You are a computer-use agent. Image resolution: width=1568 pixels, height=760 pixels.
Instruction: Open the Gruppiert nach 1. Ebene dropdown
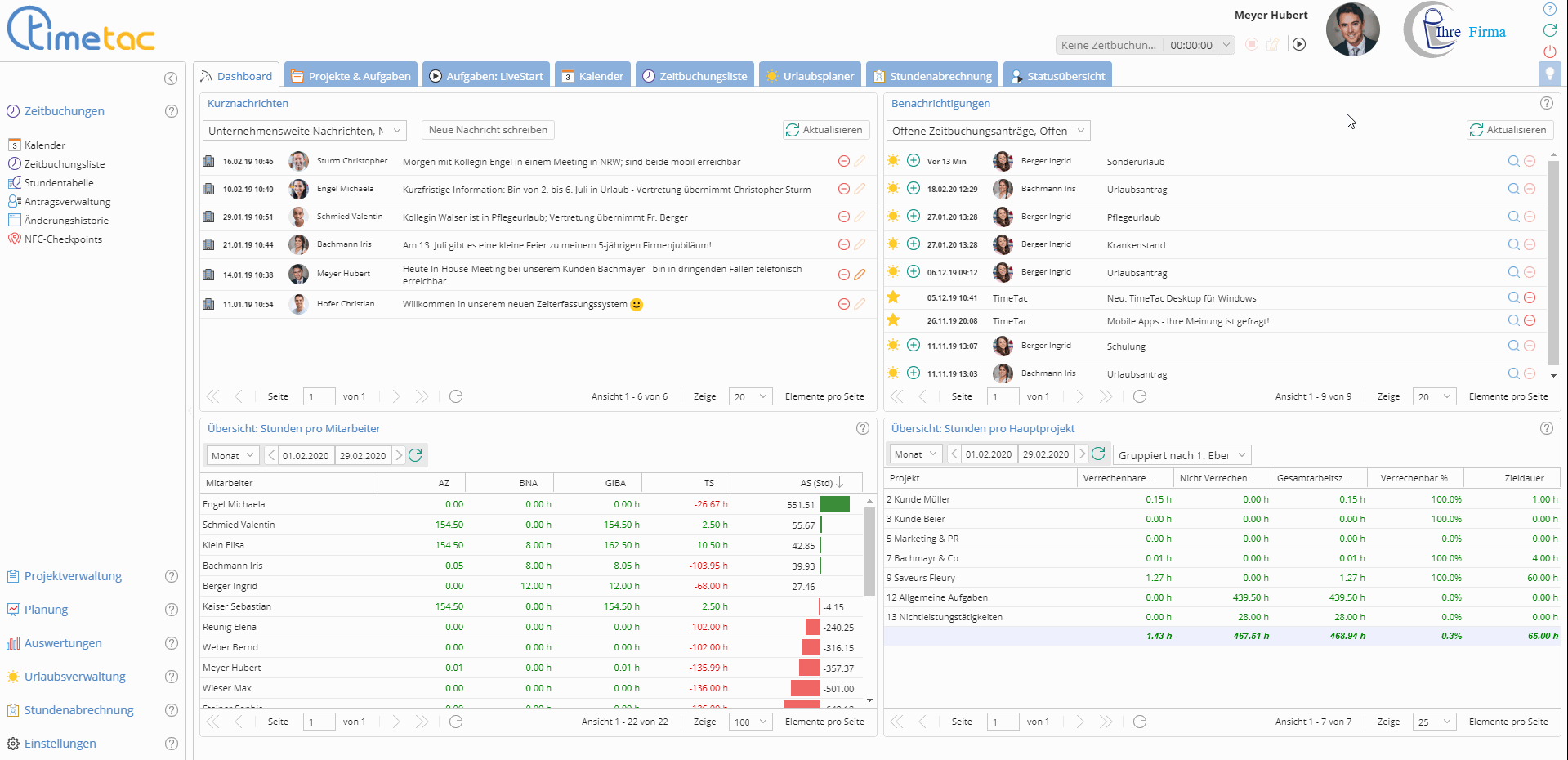[1182, 455]
